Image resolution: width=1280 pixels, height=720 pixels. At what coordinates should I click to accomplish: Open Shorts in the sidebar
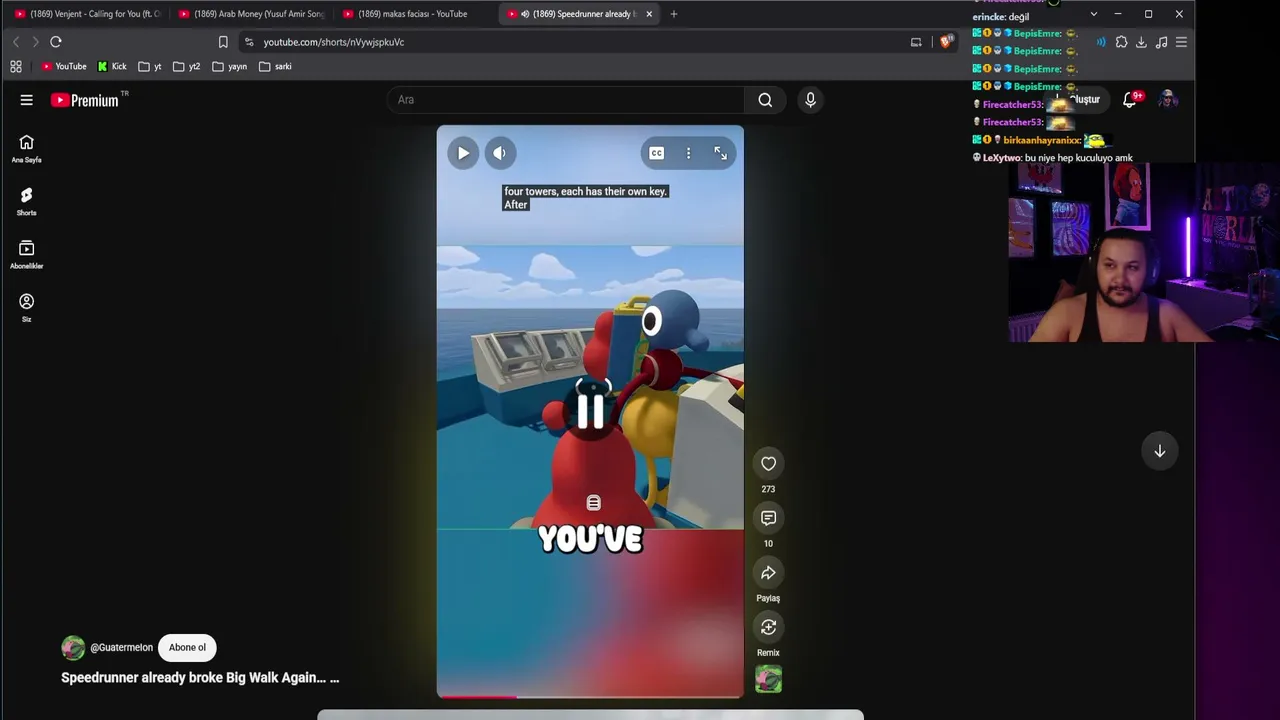[27, 201]
